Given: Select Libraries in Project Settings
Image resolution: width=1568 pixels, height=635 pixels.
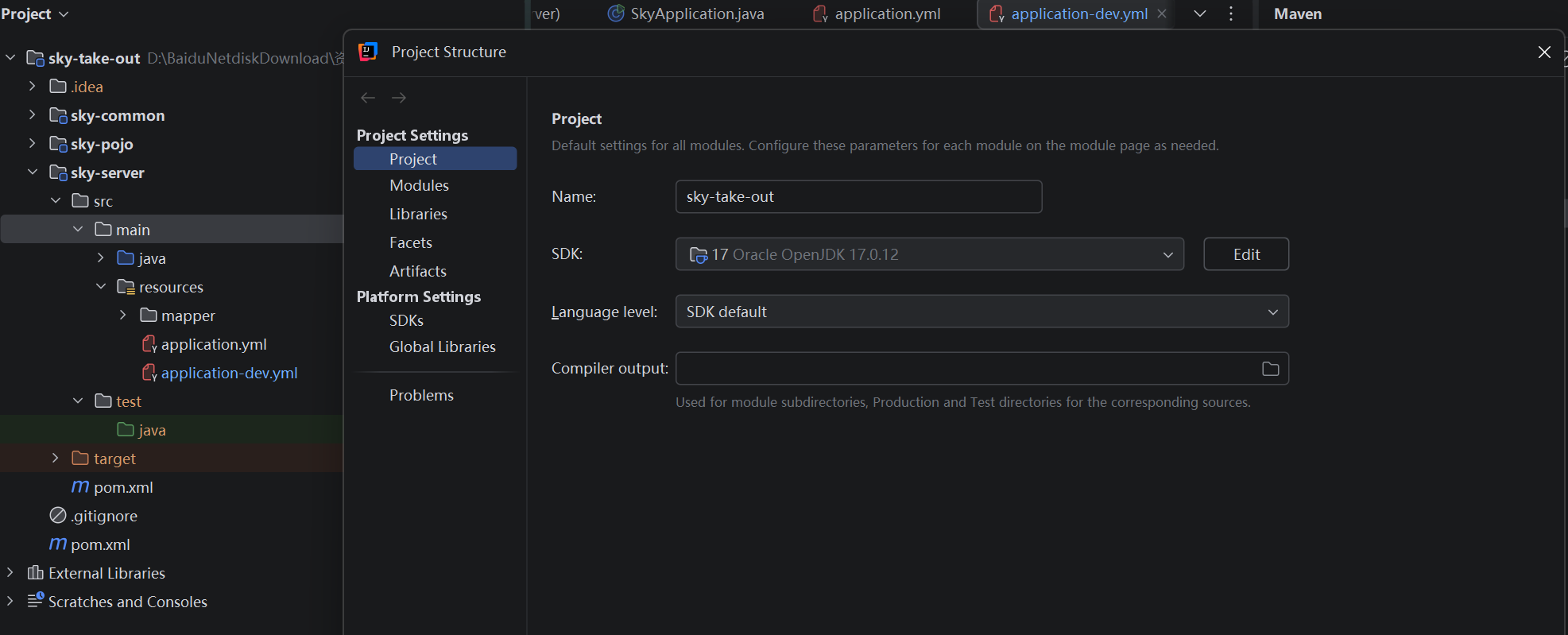Looking at the screenshot, I should click(418, 214).
